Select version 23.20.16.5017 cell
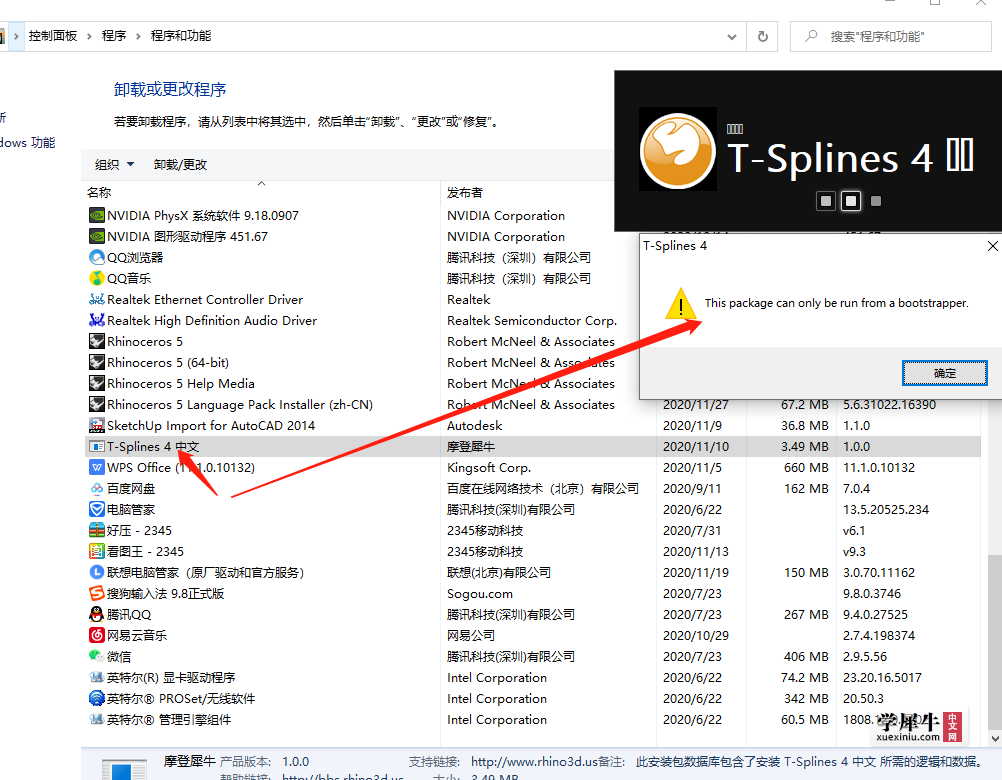Image resolution: width=1002 pixels, height=780 pixels. 882,677
